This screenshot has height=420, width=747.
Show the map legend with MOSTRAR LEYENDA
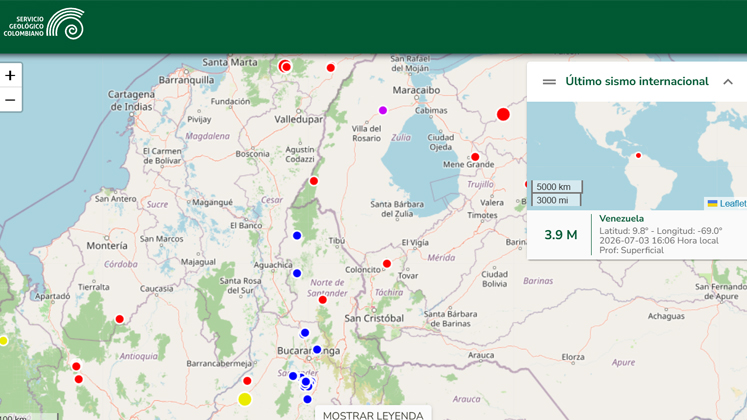pyautogui.click(x=373, y=415)
